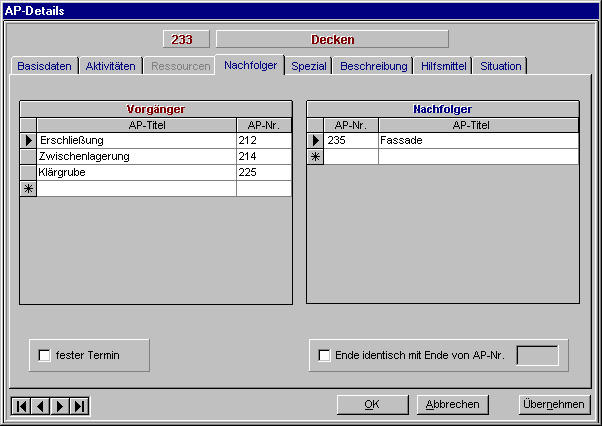Toggle Ende identisch mit Ende checkbox
This screenshot has height=426, width=602.
[323, 354]
